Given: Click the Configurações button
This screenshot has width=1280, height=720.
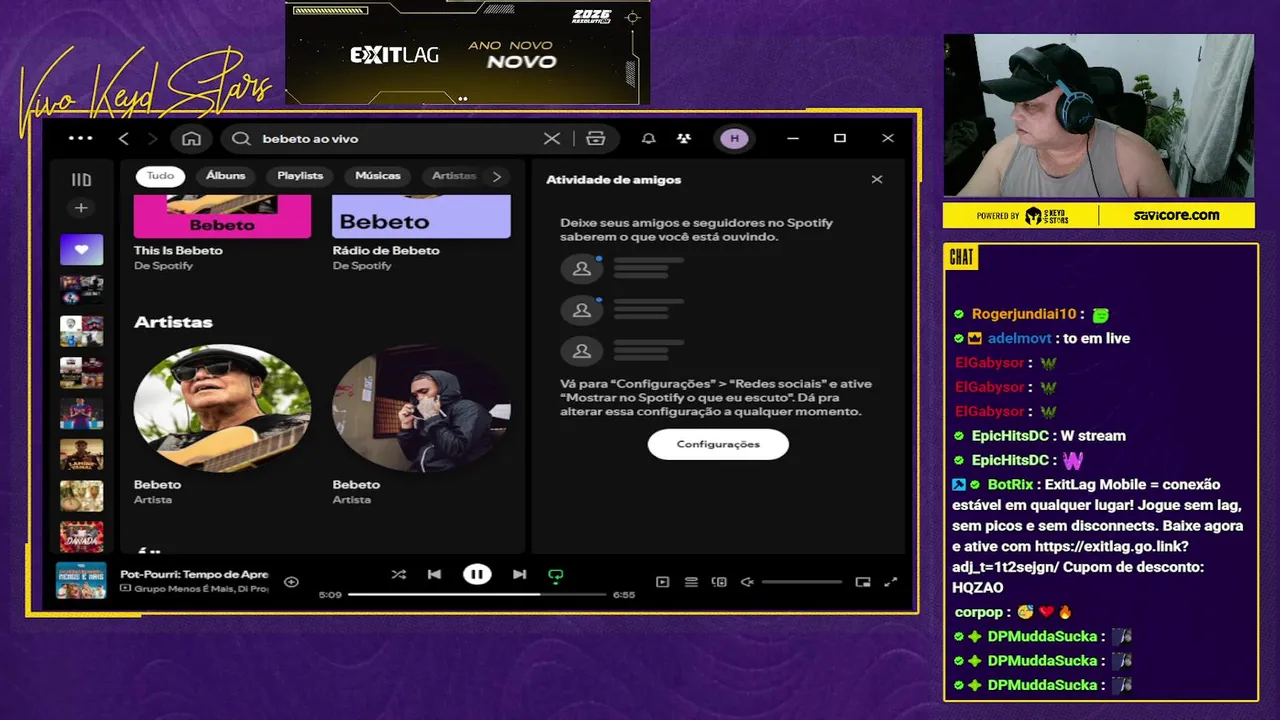Looking at the screenshot, I should tap(718, 444).
